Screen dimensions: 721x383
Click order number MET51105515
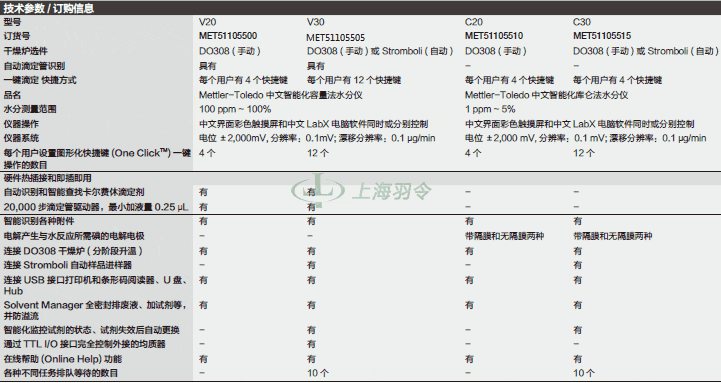point(602,35)
